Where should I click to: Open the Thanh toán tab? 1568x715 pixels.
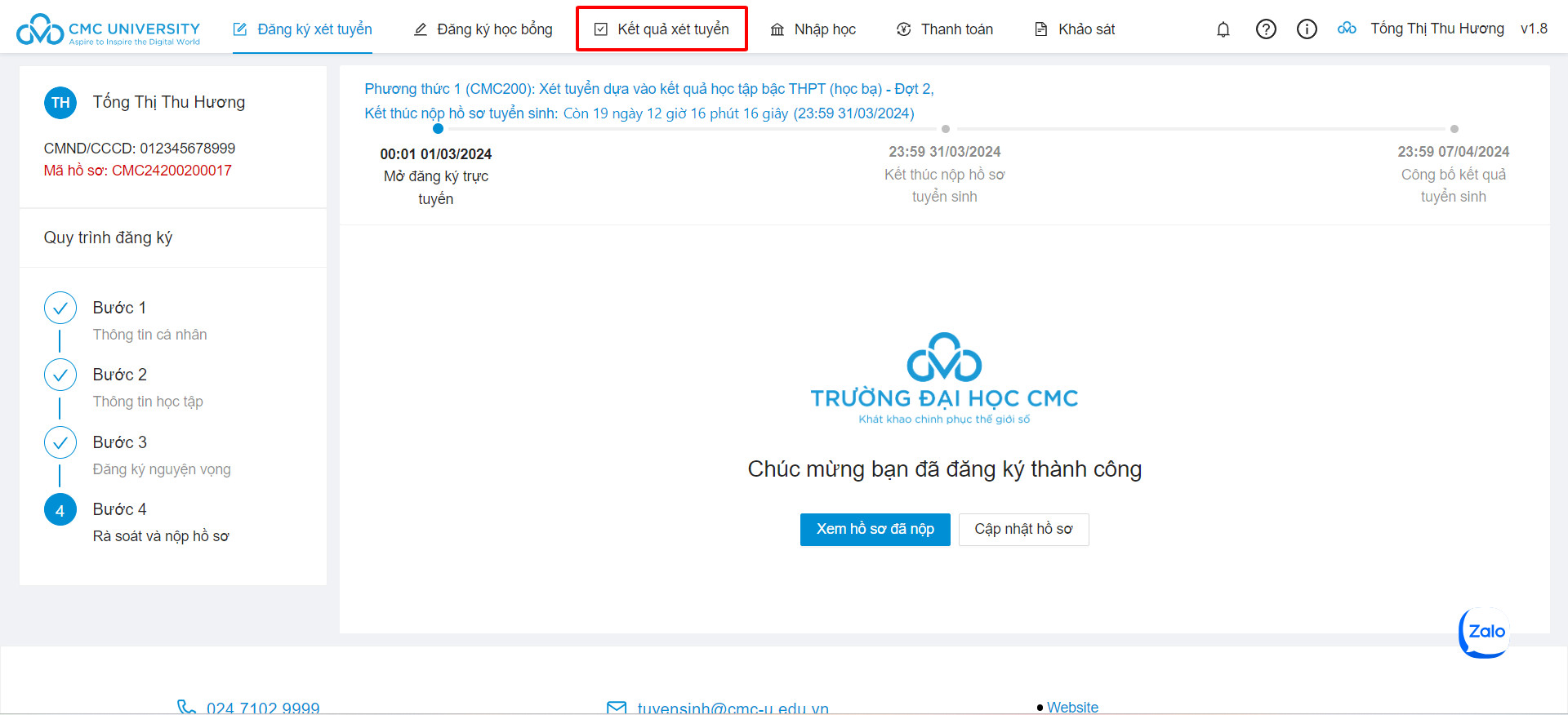click(945, 29)
